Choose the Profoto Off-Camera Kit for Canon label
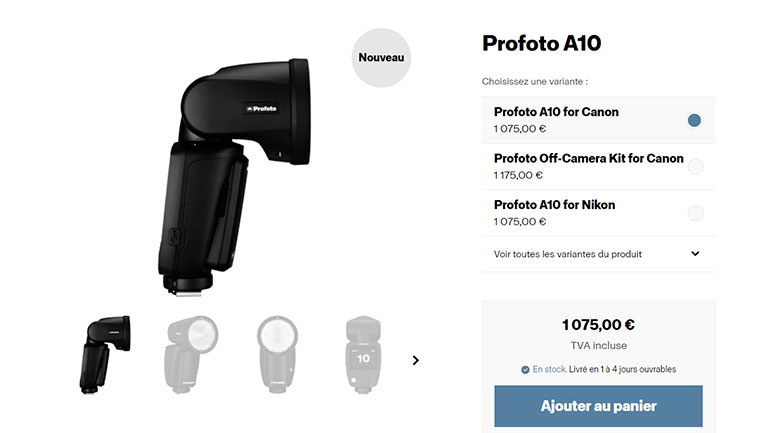This screenshot has height=433, width=770. click(x=588, y=158)
